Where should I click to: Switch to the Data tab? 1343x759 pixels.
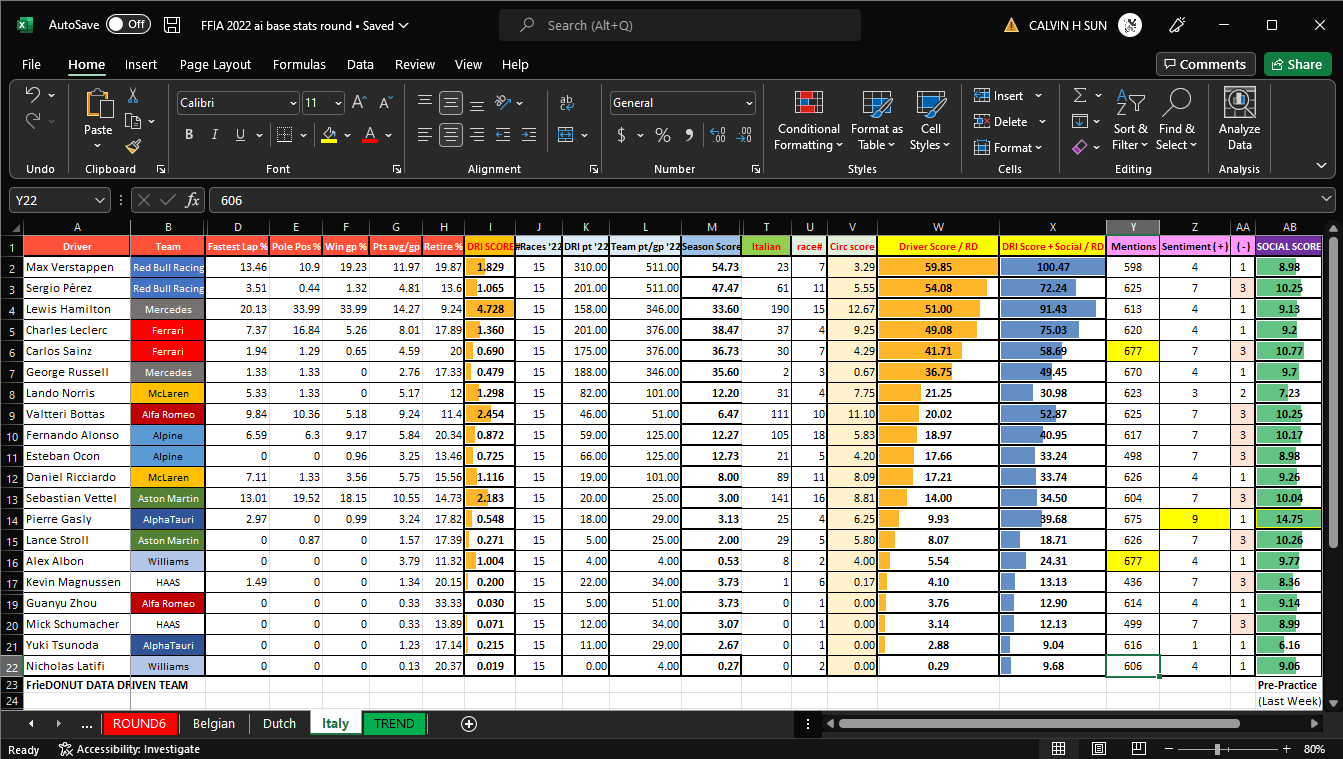(x=360, y=64)
